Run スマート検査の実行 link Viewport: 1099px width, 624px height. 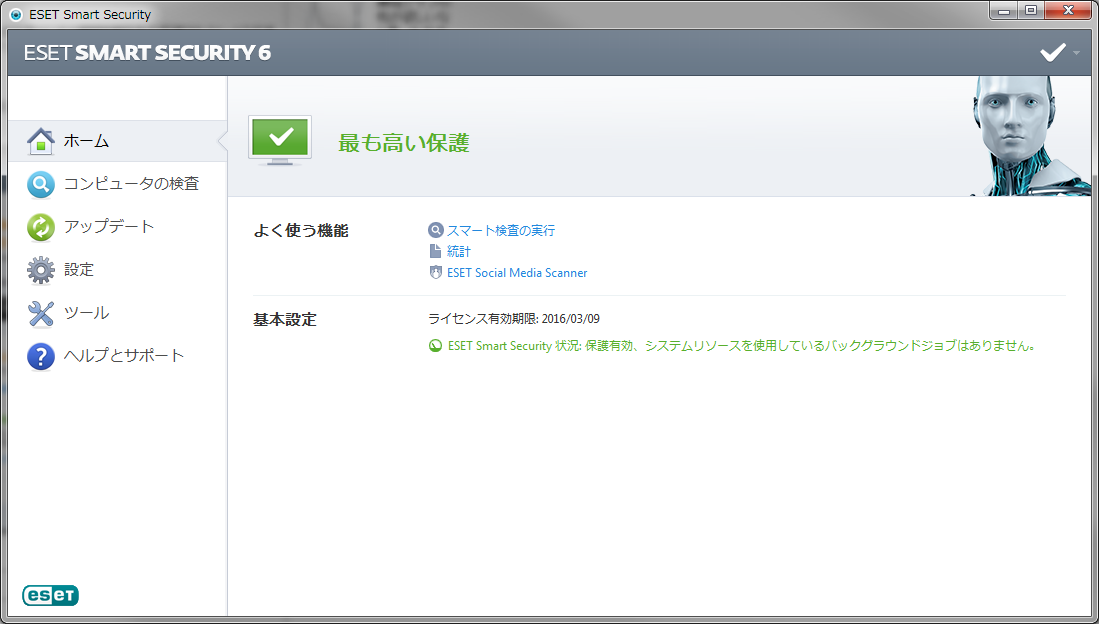point(501,230)
